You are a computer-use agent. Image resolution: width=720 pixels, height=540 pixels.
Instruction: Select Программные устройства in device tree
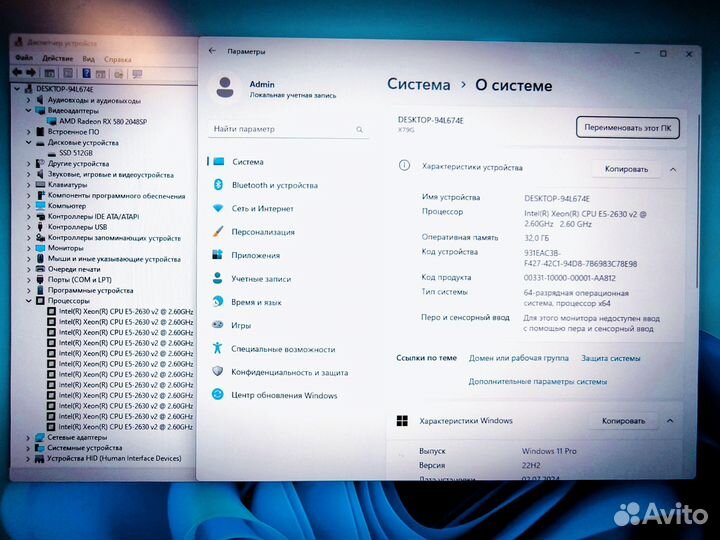pos(90,290)
